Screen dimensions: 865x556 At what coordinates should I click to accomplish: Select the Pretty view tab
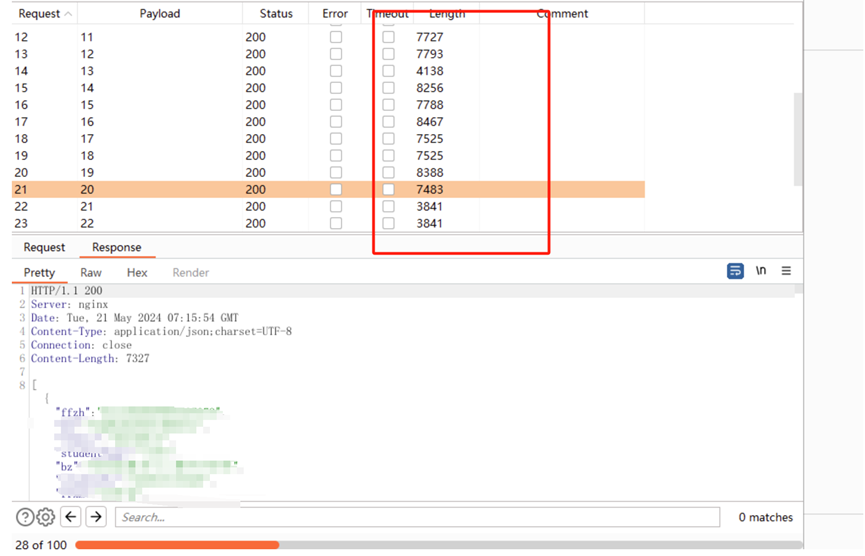39,272
